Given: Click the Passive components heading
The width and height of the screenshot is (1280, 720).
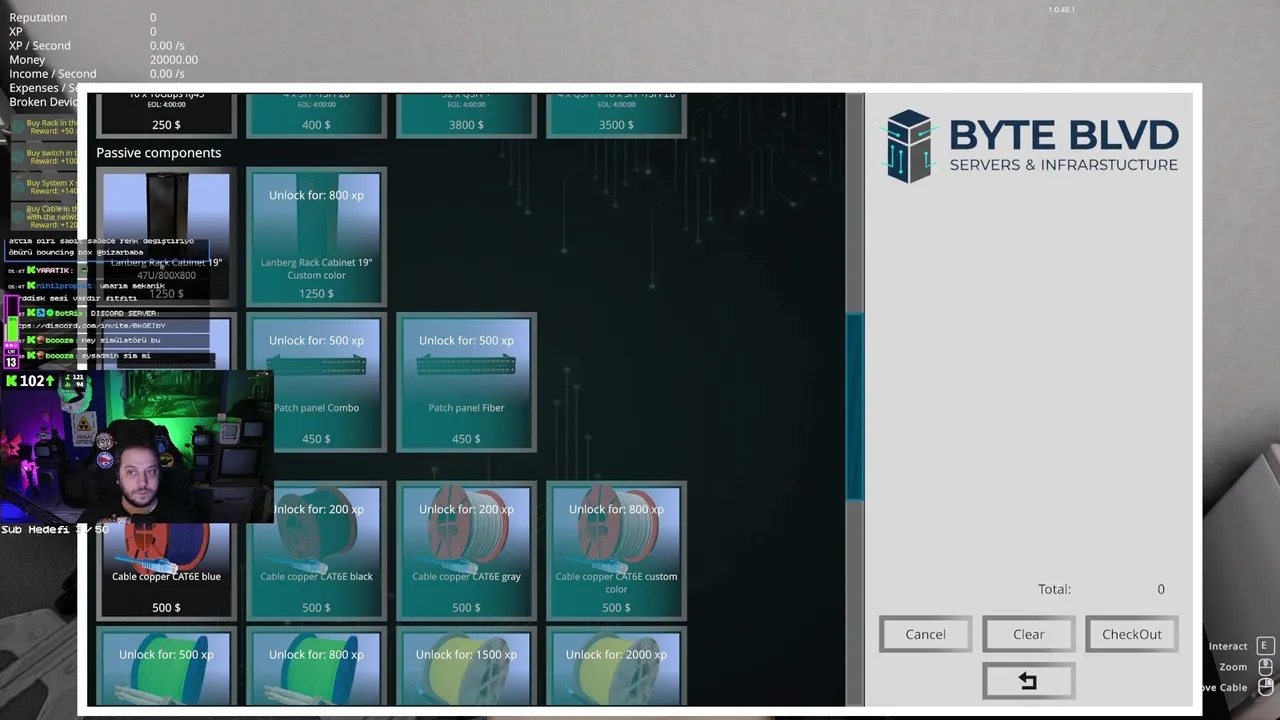Looking at the screenshot, I should (x=159, y=152).
